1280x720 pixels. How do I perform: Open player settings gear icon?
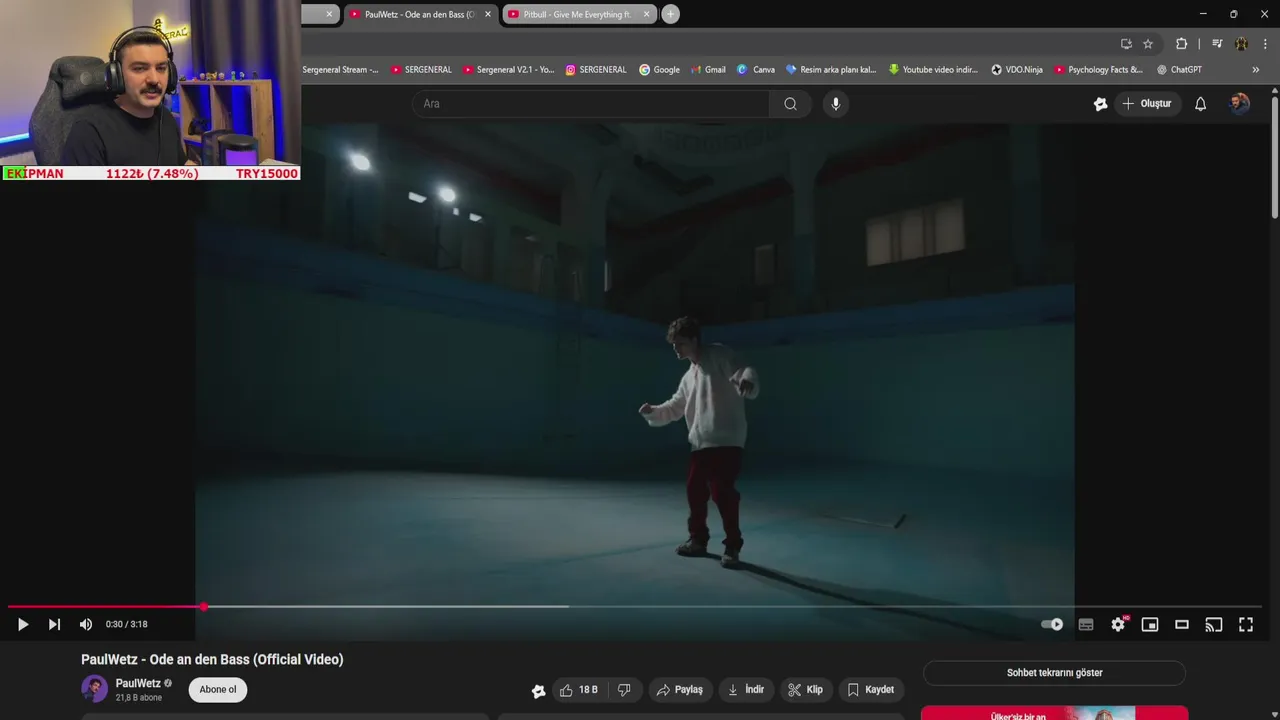pyautogui.click(x=1118, y=624)
